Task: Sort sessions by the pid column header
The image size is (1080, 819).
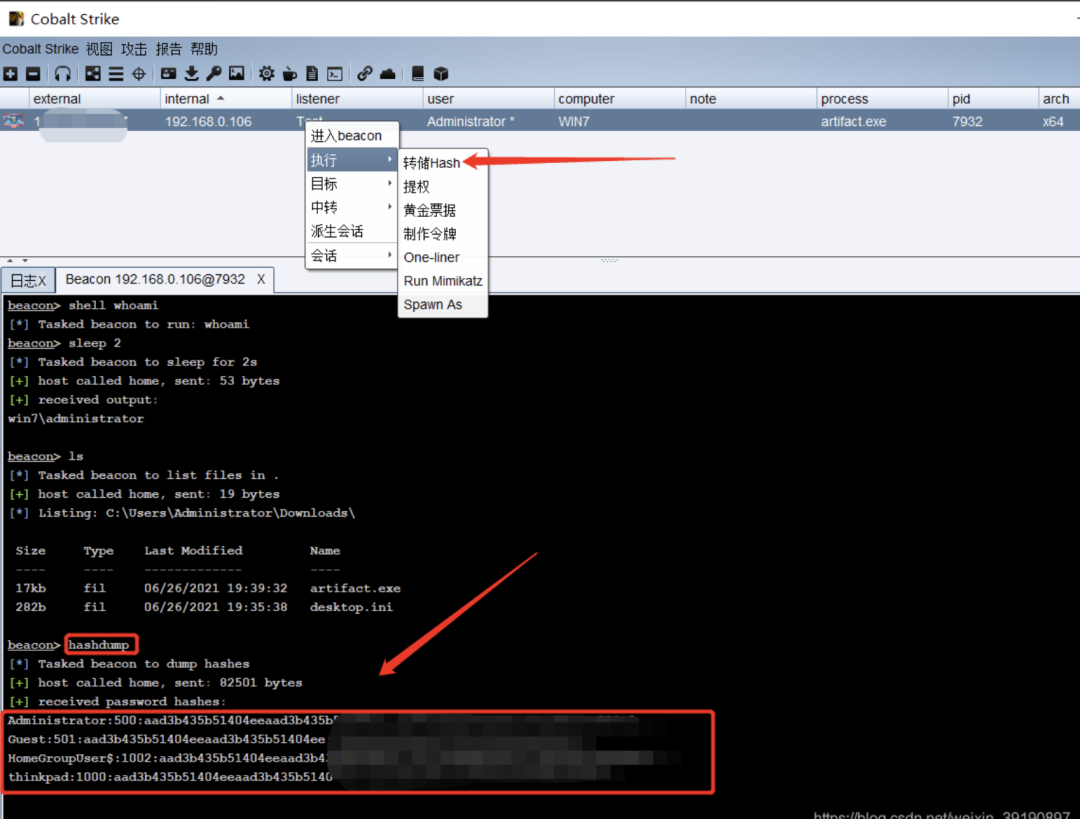Action: [x=993, y=99]
